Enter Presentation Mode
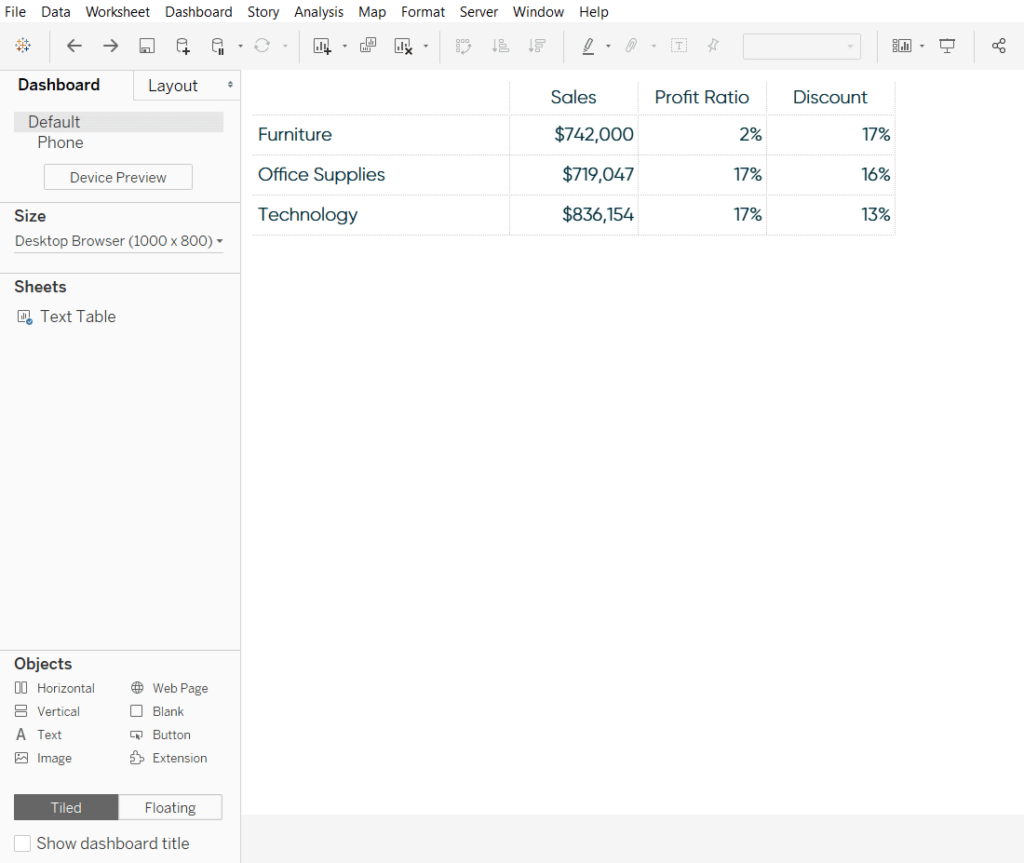Image resolution: width=1024 pixels, height=863 pixels. (x=946, y=45)
